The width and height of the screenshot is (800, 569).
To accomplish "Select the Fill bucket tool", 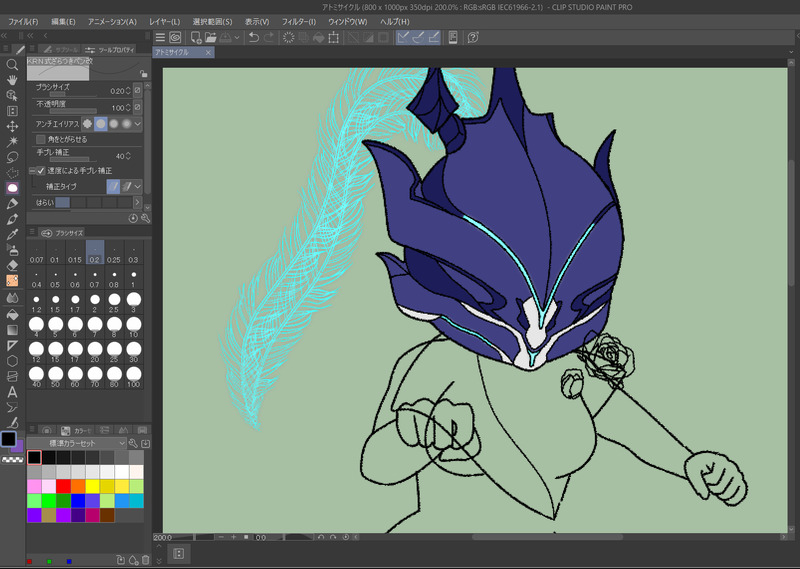I will 12,315.
